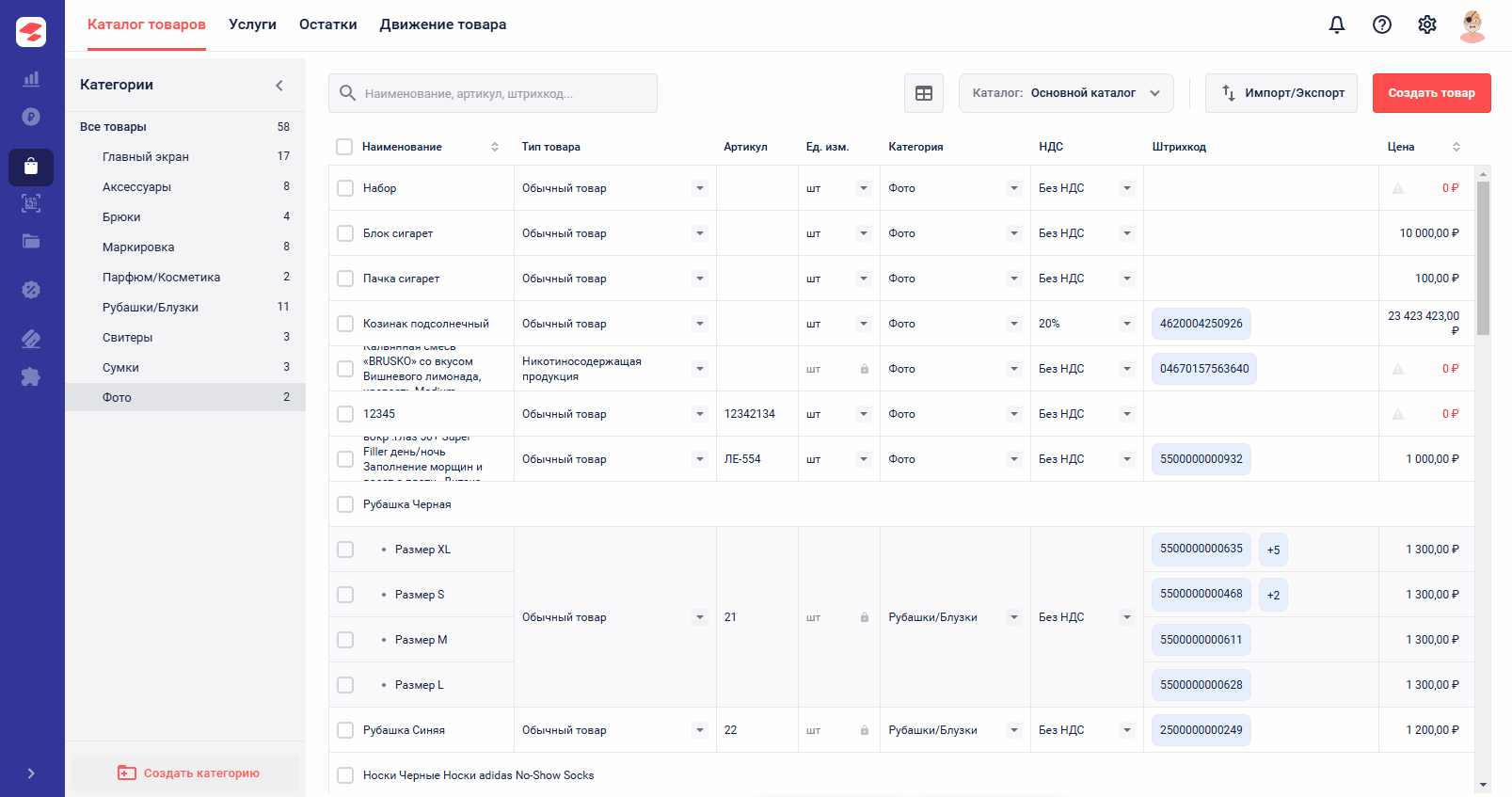1512x797 pixels.
Task: Open notifications bell icon
Action: click(1336, 24)
